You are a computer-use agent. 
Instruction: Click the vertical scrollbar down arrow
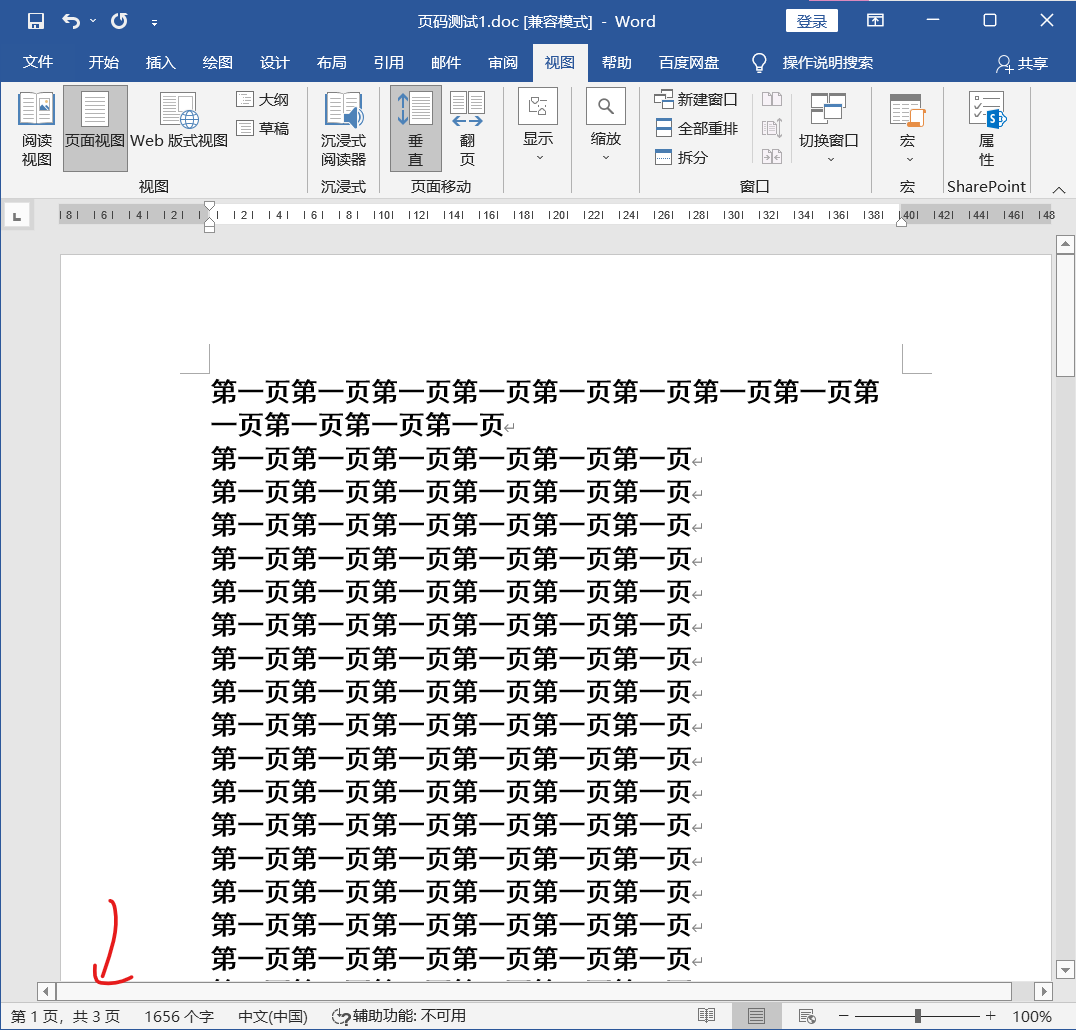pyautogui.click(x=1065, y=970)
